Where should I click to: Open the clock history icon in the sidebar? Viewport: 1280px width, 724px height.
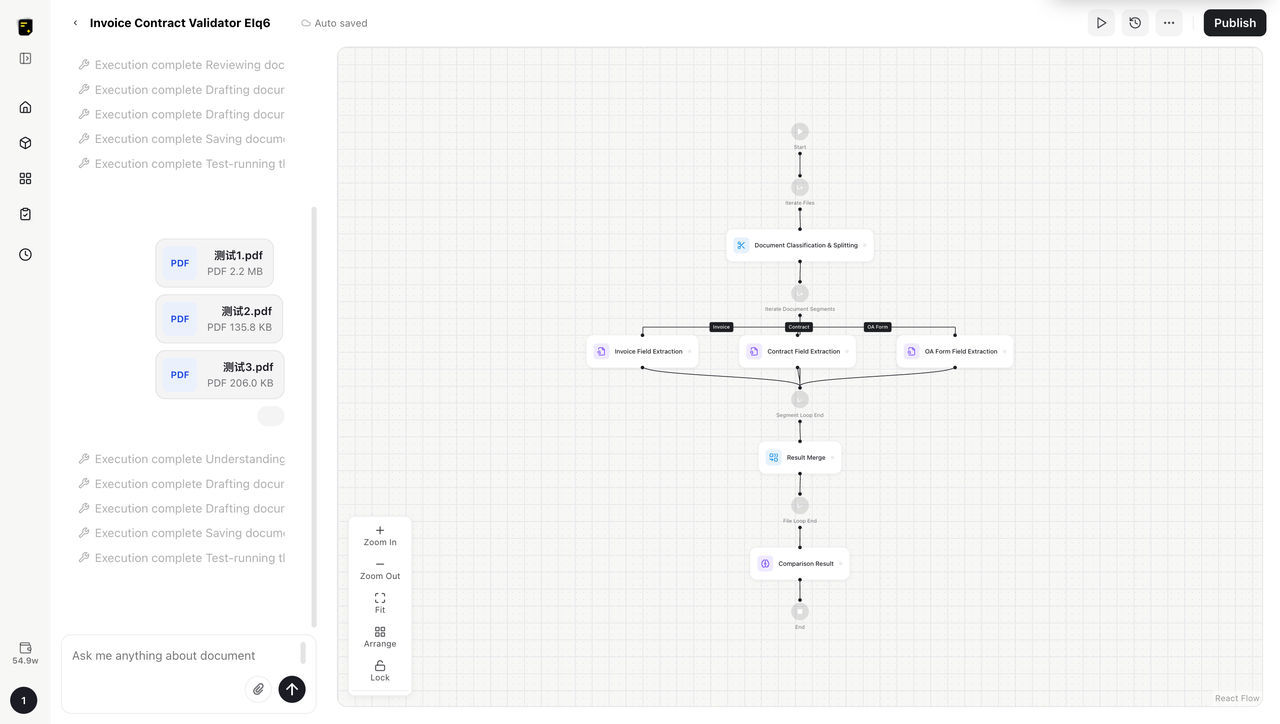click(x=25, y=254)
